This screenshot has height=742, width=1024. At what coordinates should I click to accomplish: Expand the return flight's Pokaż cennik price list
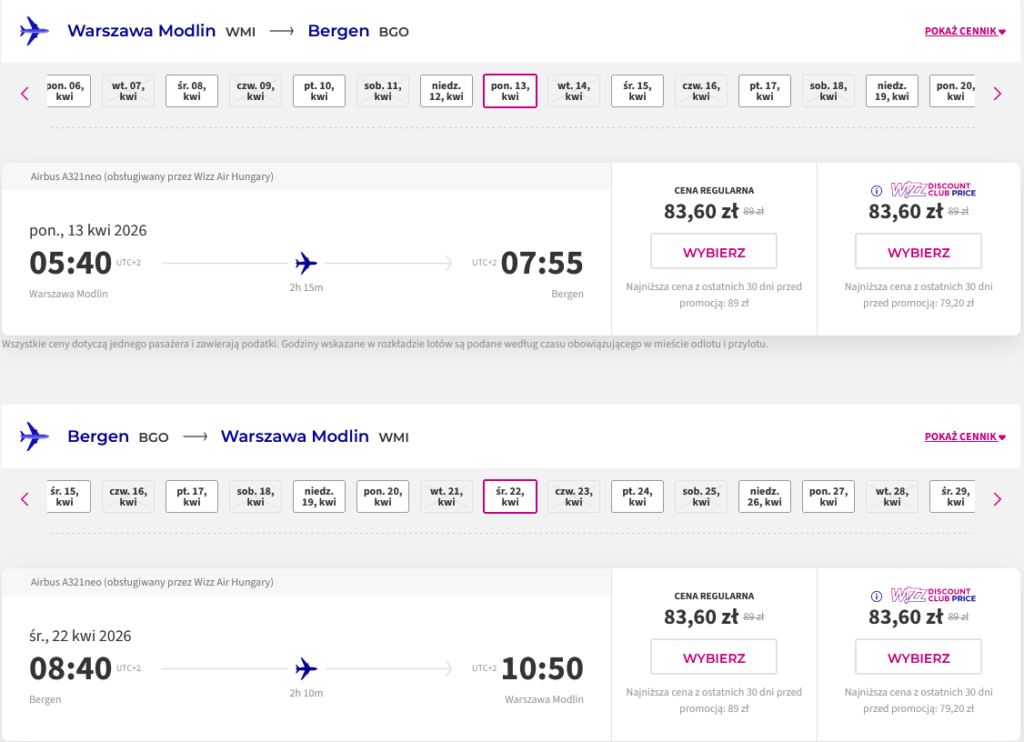point(965,437)
